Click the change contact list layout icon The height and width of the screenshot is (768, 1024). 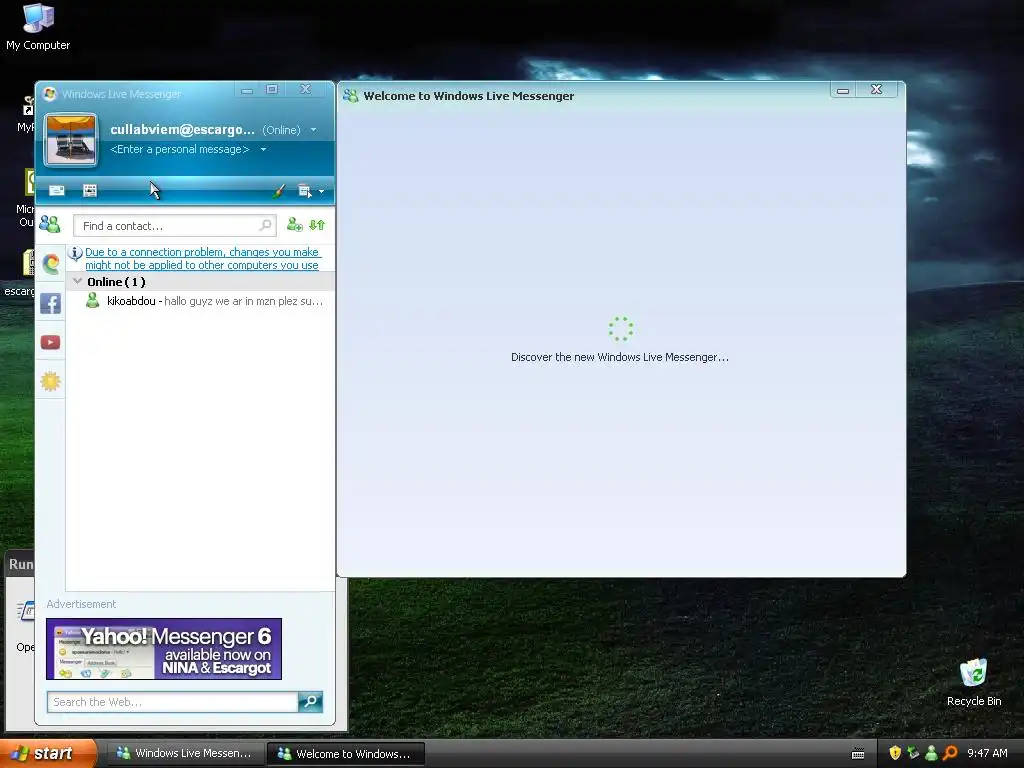[317, 225]
